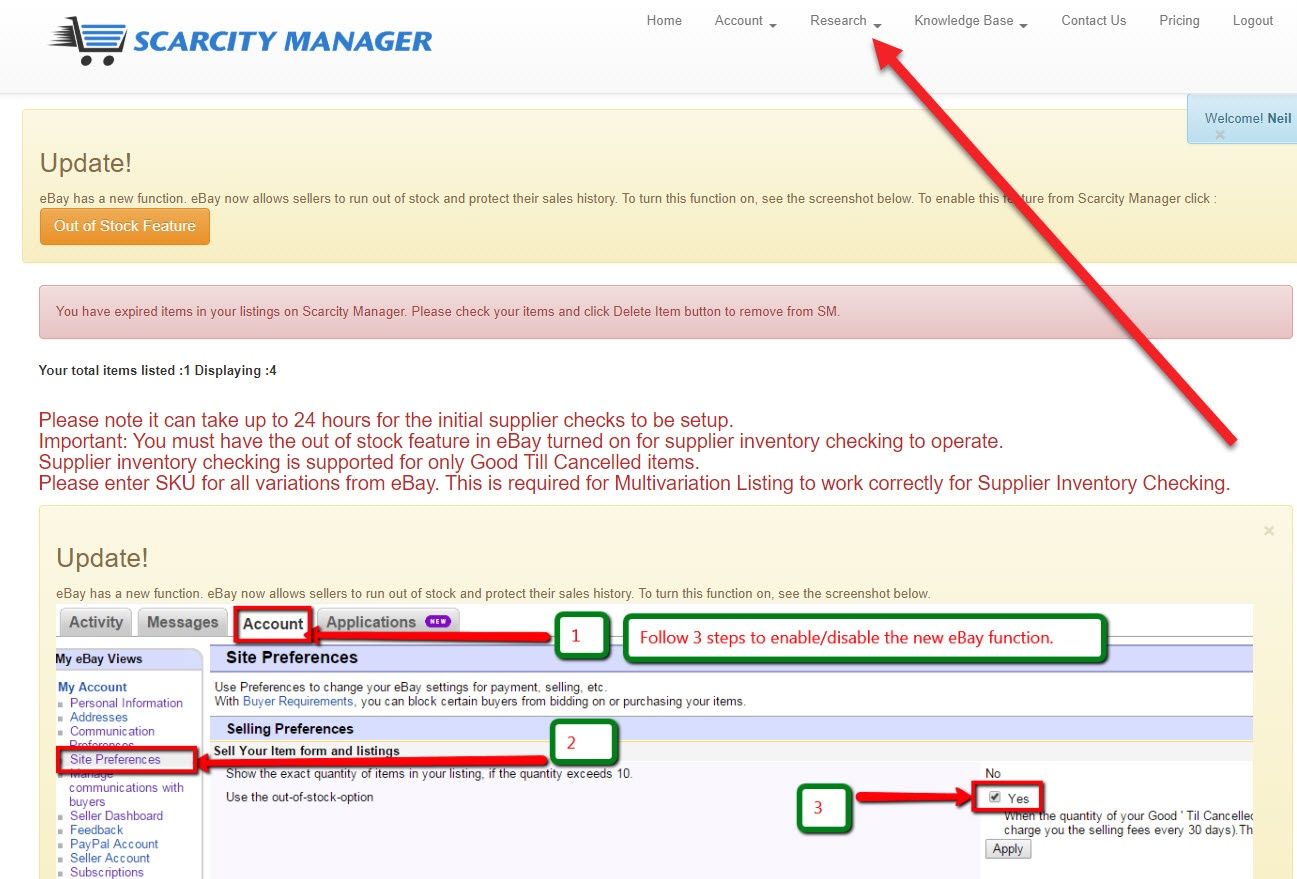The image size is (1297, 879).
Task: View the Pricing page
Action: tap(1179, 20)
